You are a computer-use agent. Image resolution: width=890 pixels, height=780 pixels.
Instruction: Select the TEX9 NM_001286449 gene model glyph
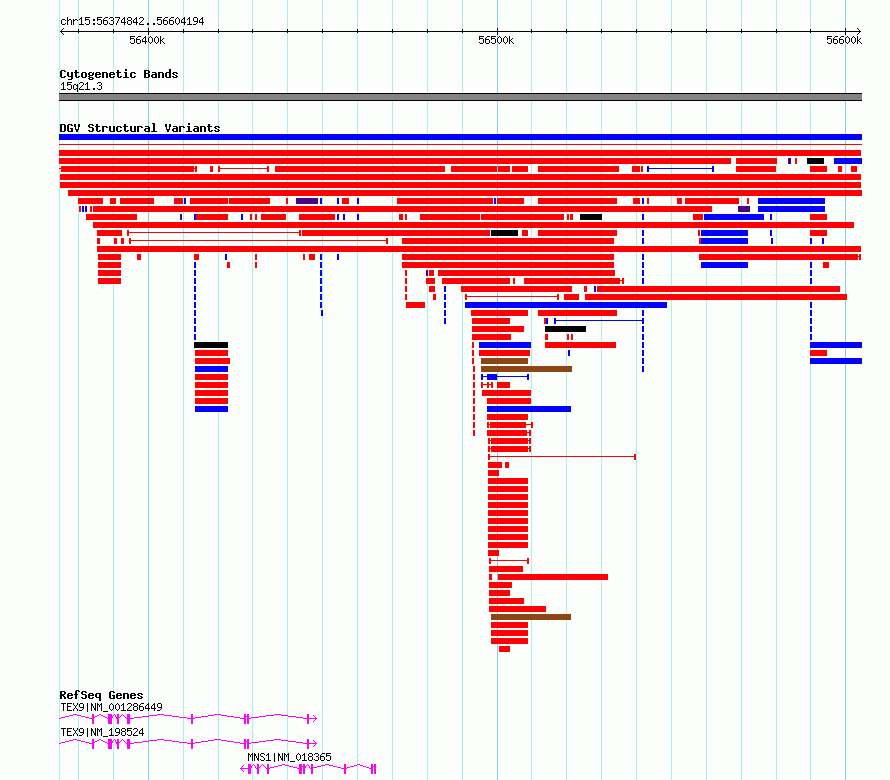(x=188, y=719)
